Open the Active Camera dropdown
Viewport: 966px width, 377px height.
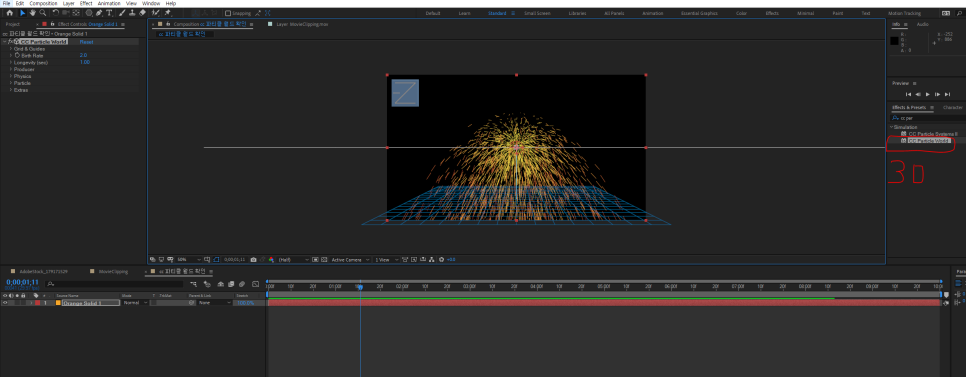[x=350, y=260]
